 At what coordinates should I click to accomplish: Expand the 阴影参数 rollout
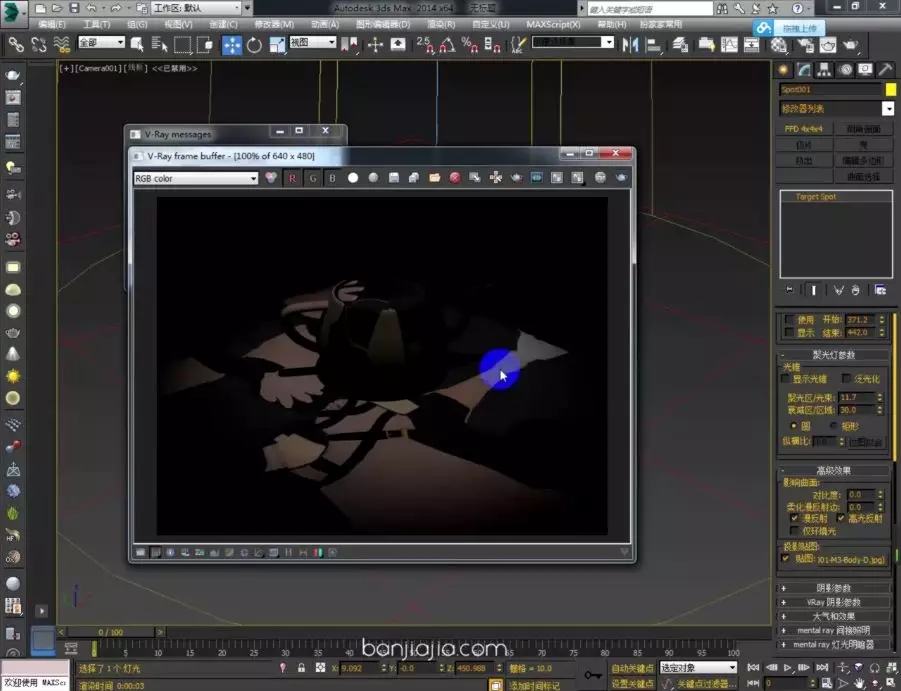click(833, 588)
